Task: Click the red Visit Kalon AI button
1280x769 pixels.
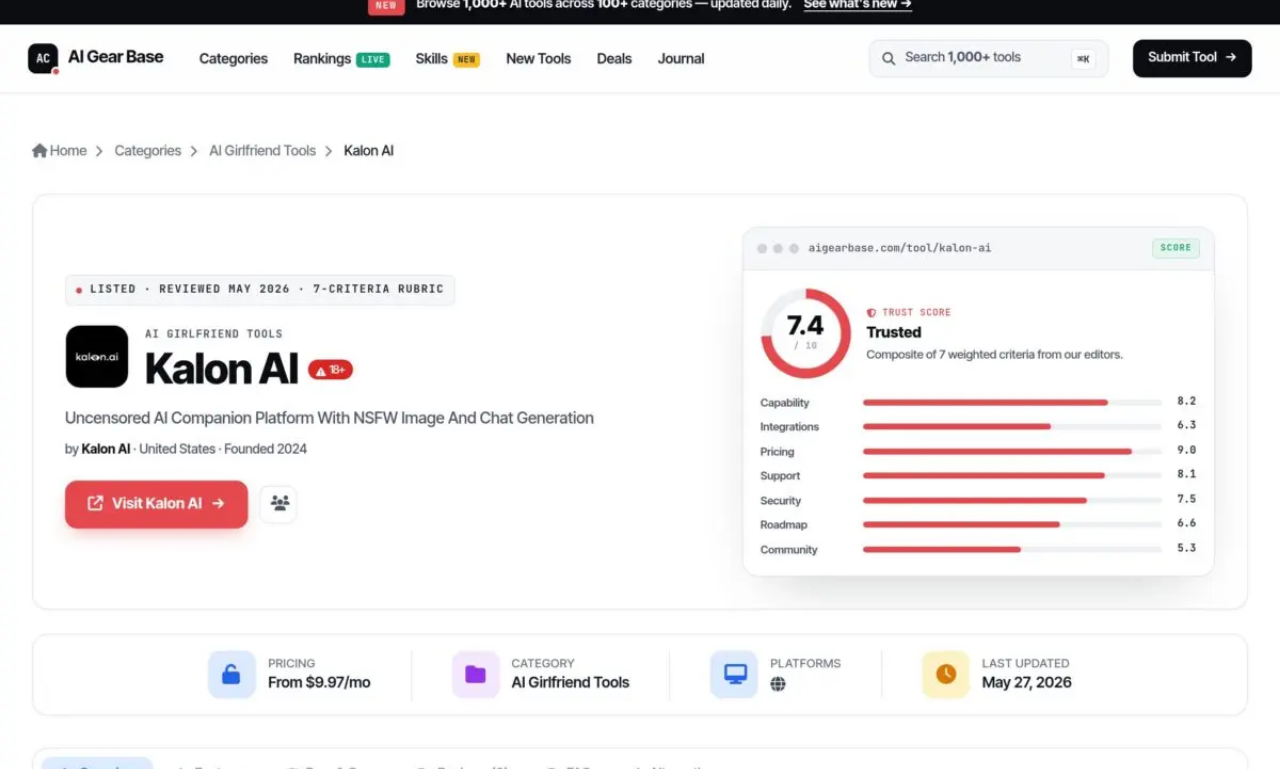Action: (156, 504)
